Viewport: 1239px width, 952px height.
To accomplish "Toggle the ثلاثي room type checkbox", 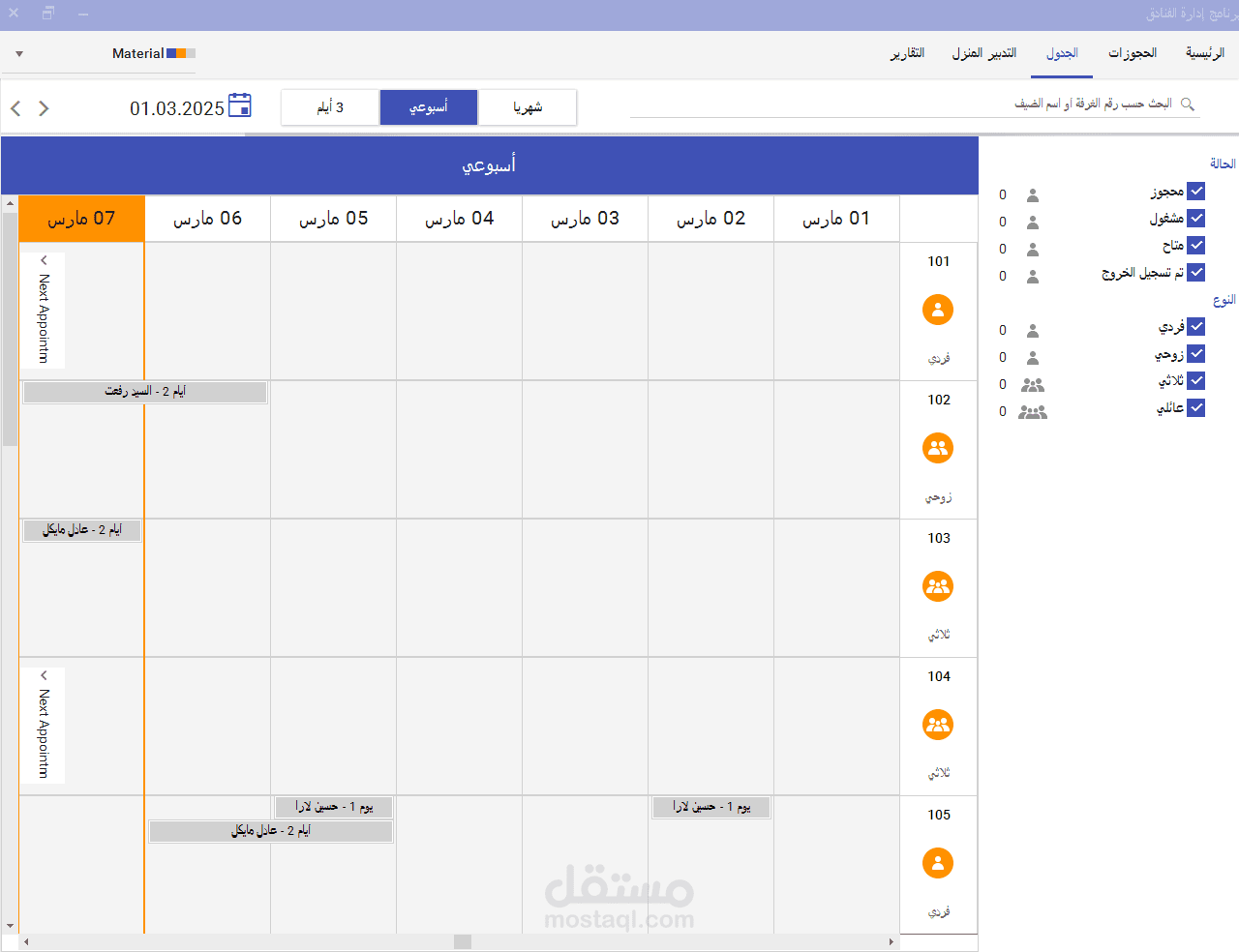I will [x=1196, y=381].
